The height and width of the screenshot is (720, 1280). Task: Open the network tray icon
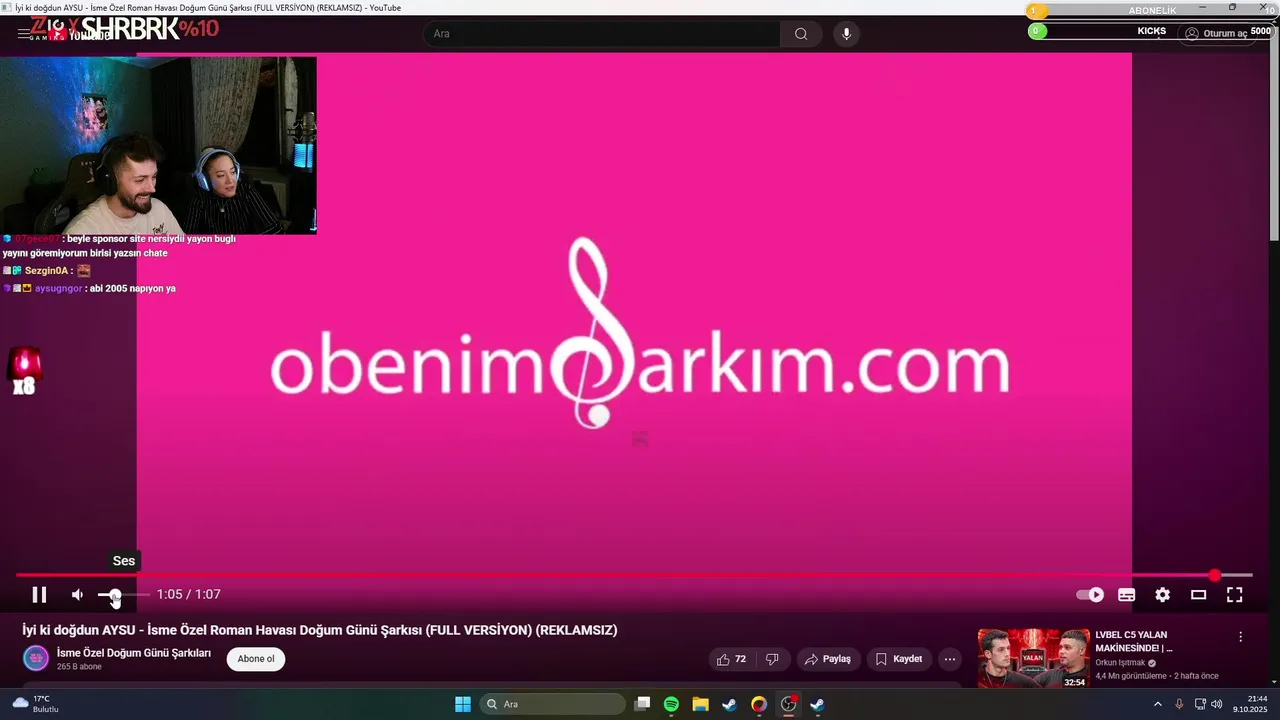tap(1200, 704)
